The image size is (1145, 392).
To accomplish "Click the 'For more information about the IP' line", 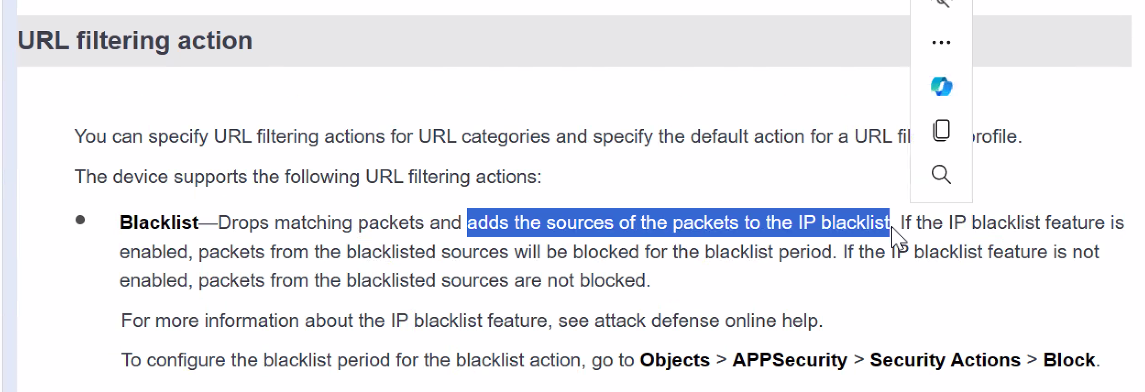I will pyautogui.click(x=472, y=320).
